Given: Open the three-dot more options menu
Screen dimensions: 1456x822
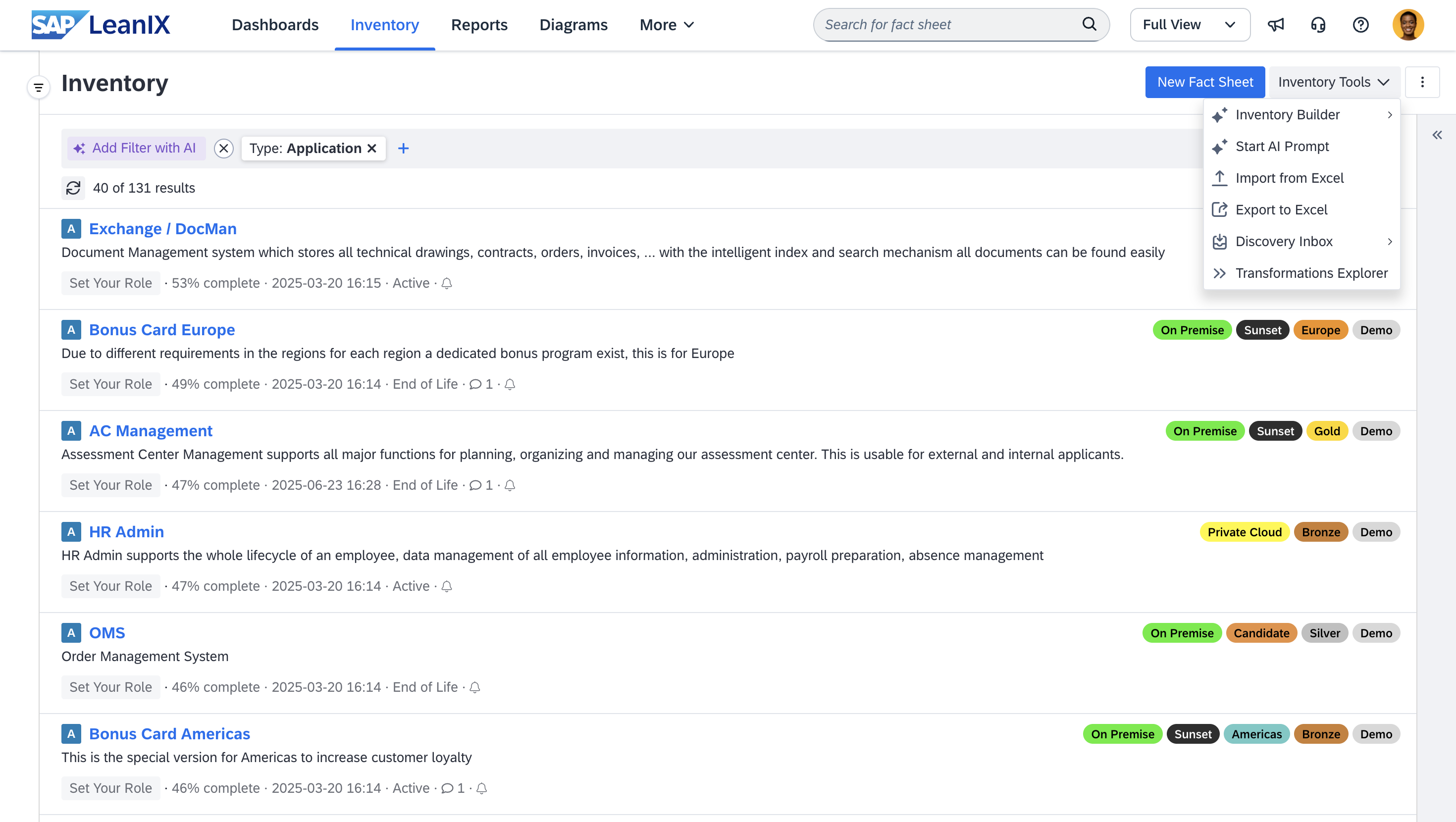Looking at the screenshot, I should pyautogui.click(x=1422, y=83).
